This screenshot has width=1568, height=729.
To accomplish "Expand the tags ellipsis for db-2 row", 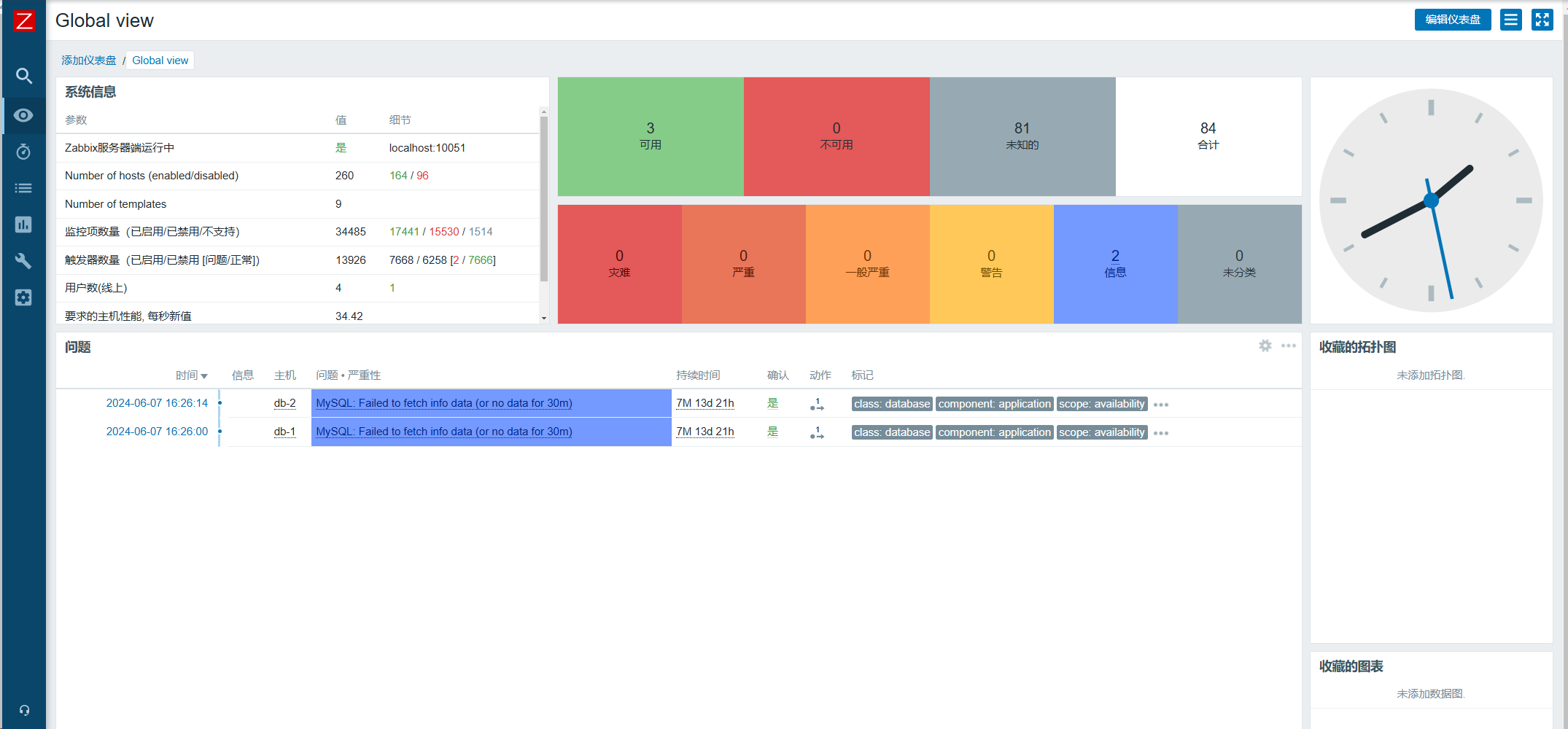I will (x=1161, y=405).
